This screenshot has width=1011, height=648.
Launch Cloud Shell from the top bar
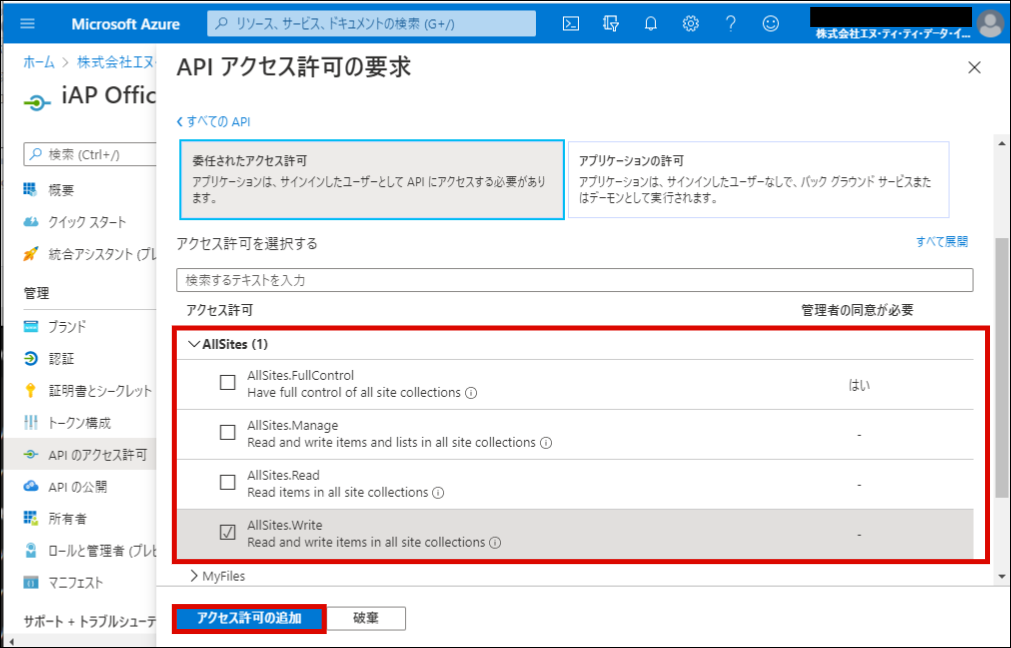(x=571, y=24)
